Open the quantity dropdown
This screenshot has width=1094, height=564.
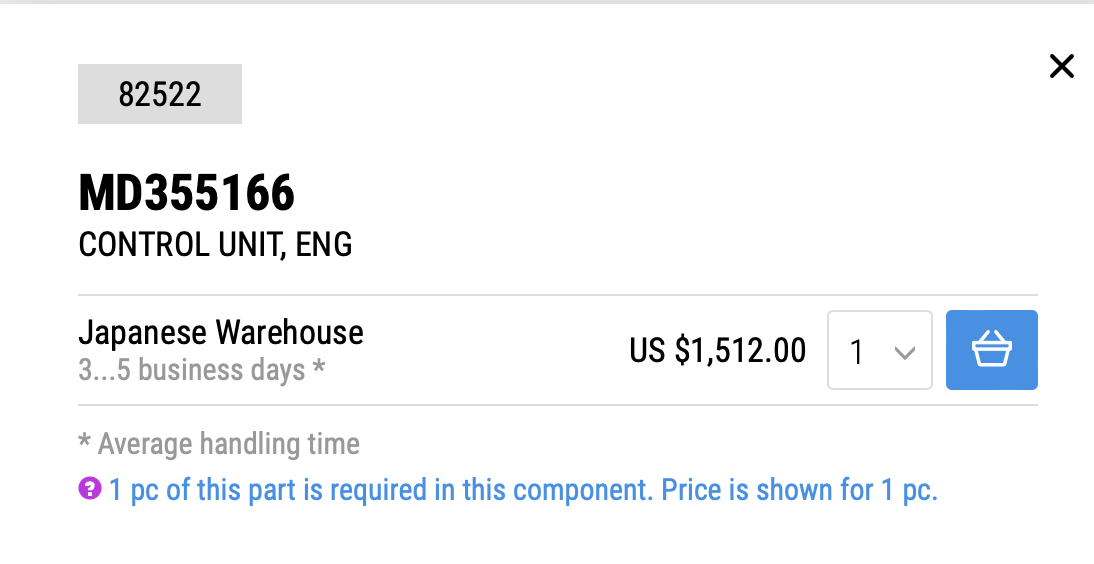point(880,350)
